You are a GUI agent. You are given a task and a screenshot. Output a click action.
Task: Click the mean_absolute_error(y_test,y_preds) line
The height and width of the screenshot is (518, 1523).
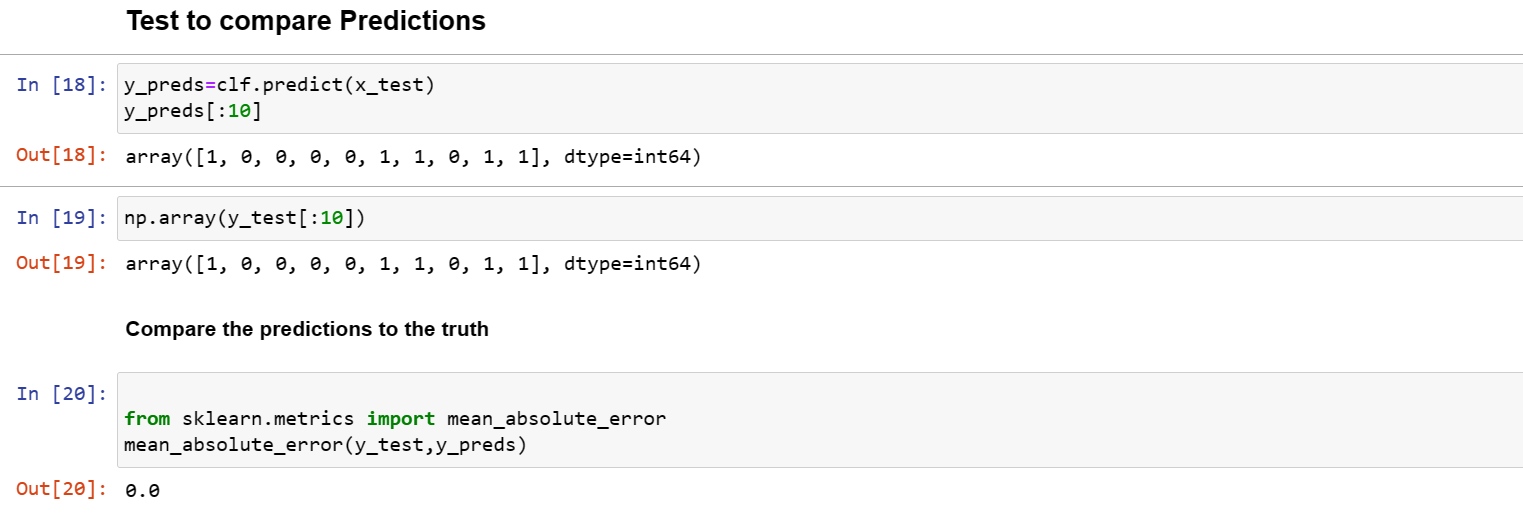tap(325, 445)
